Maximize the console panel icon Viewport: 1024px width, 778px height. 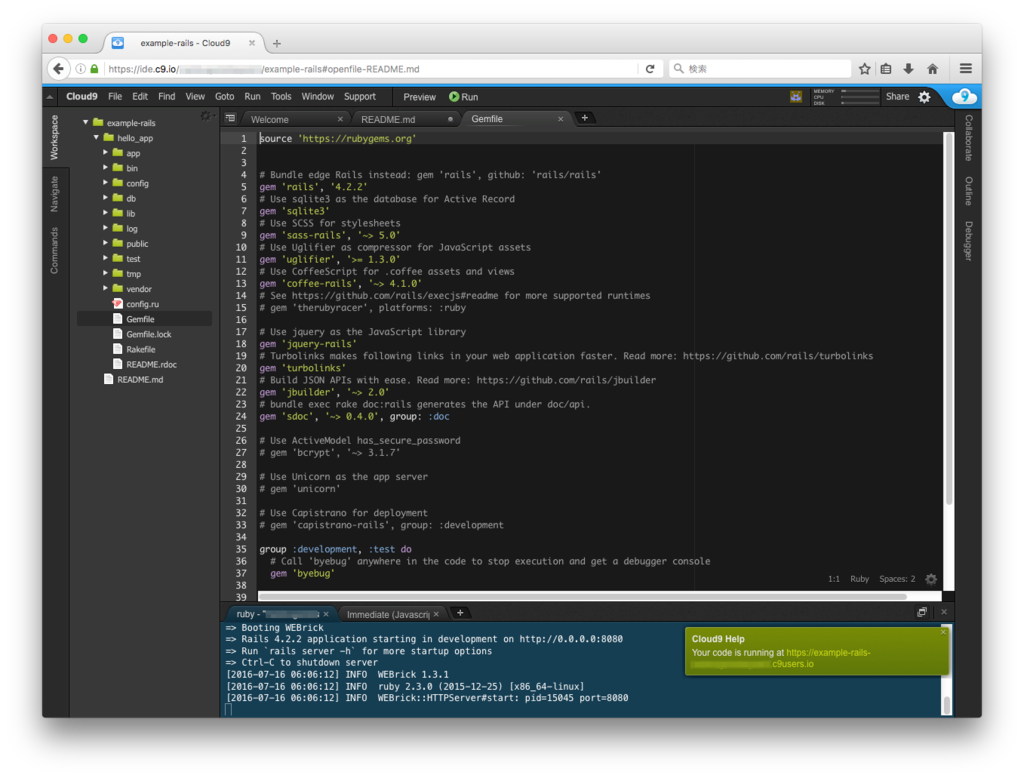coord(921,612)
